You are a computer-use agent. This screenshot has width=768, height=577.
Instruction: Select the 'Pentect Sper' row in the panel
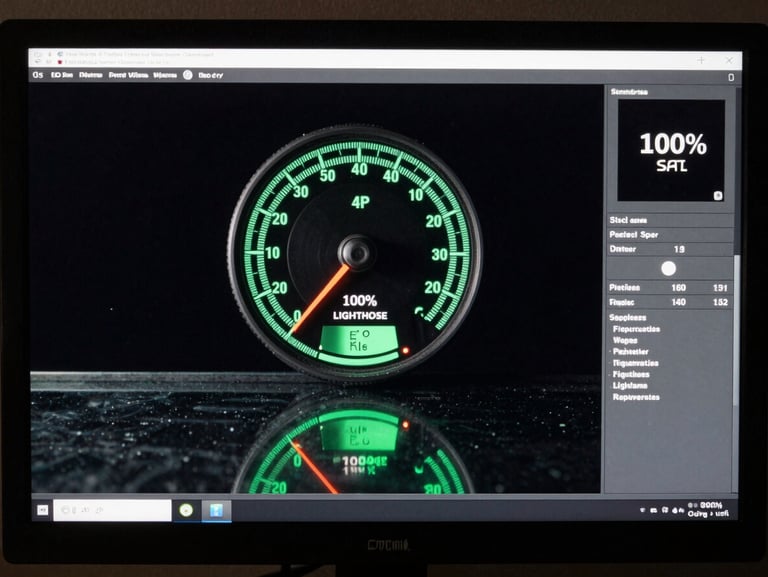click(670, 235)
